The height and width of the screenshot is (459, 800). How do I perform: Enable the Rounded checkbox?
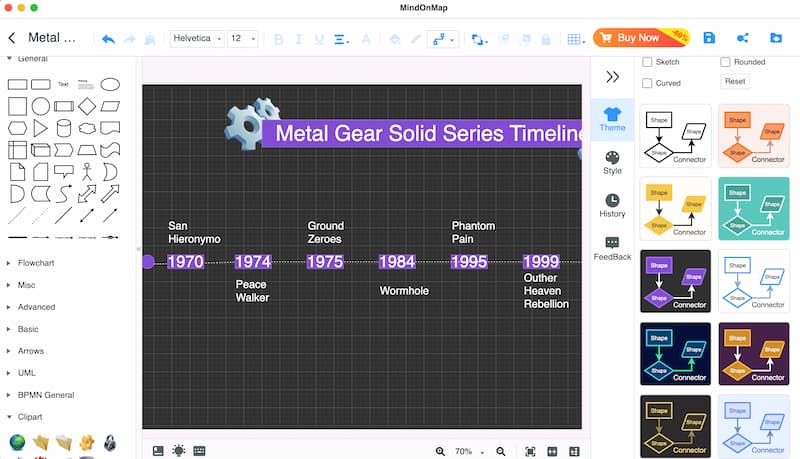click(x=725, y=62)
